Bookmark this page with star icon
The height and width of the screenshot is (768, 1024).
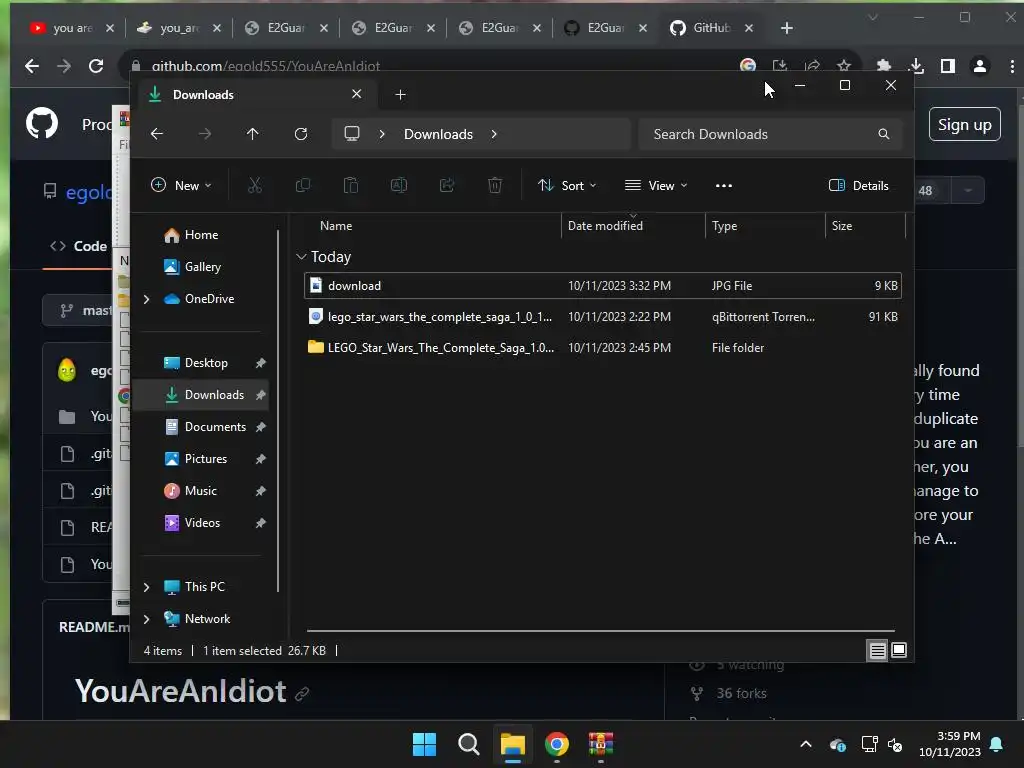tap(844, 66)
